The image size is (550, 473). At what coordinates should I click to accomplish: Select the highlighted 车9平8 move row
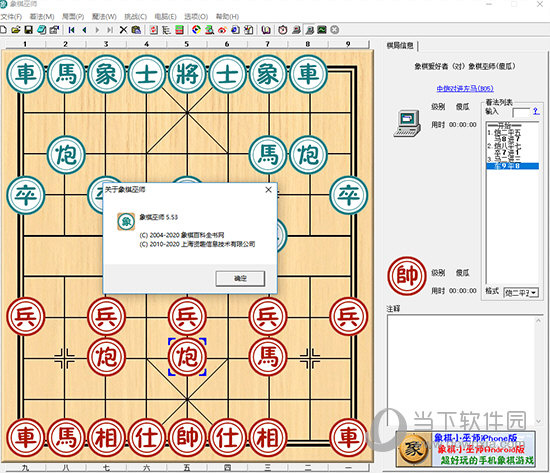[512, 166]
